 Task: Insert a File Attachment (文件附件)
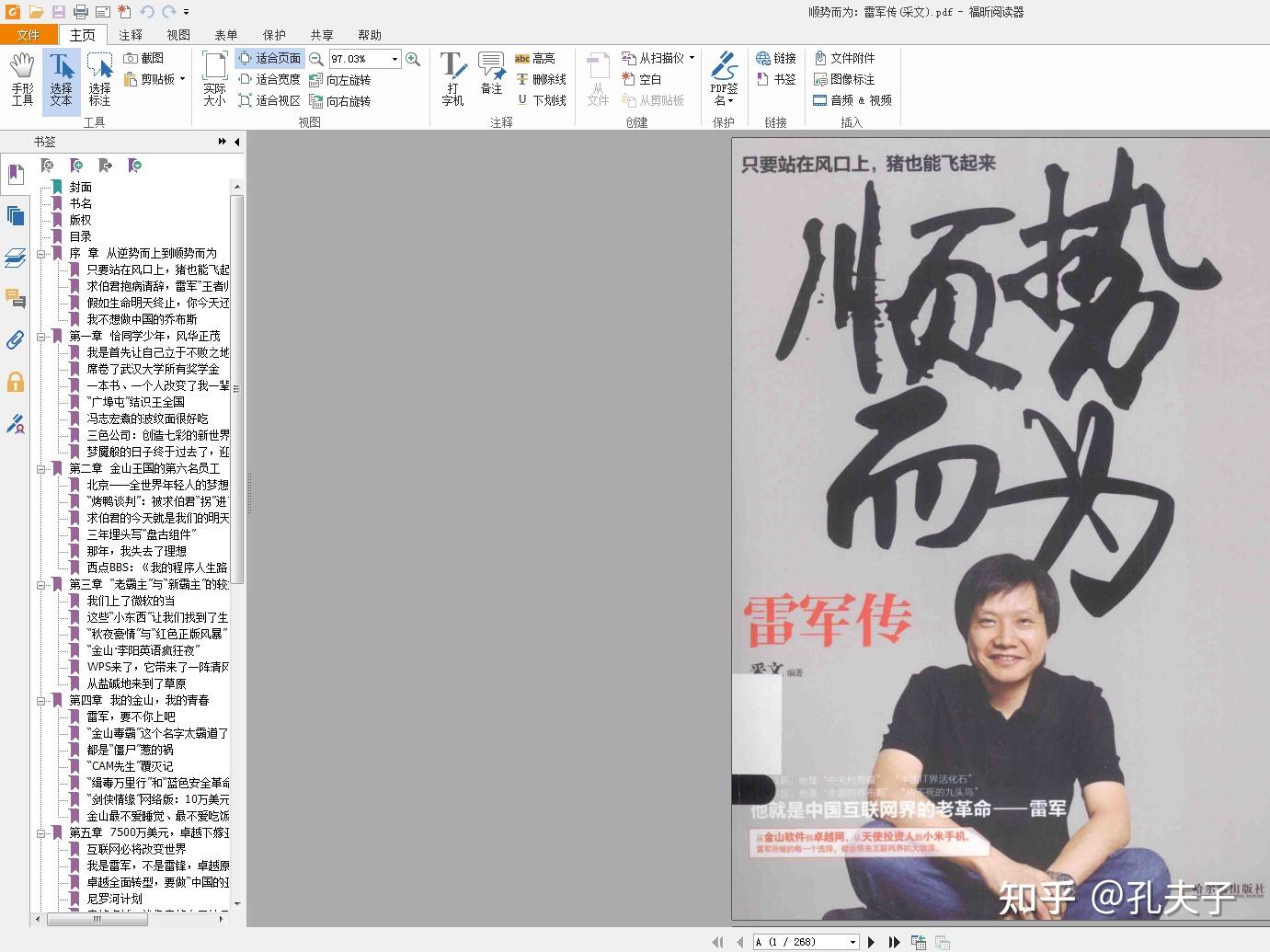844,58
